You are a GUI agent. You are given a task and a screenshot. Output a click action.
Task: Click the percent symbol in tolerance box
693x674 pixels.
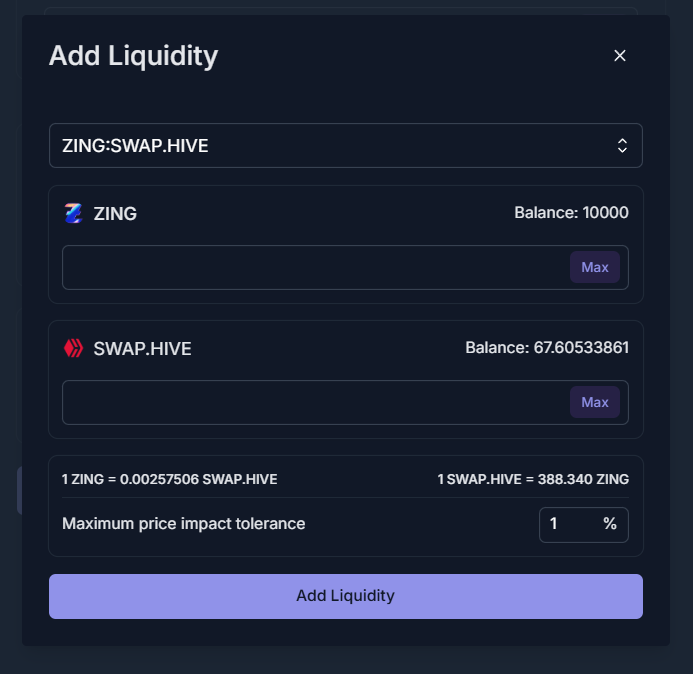610,524
